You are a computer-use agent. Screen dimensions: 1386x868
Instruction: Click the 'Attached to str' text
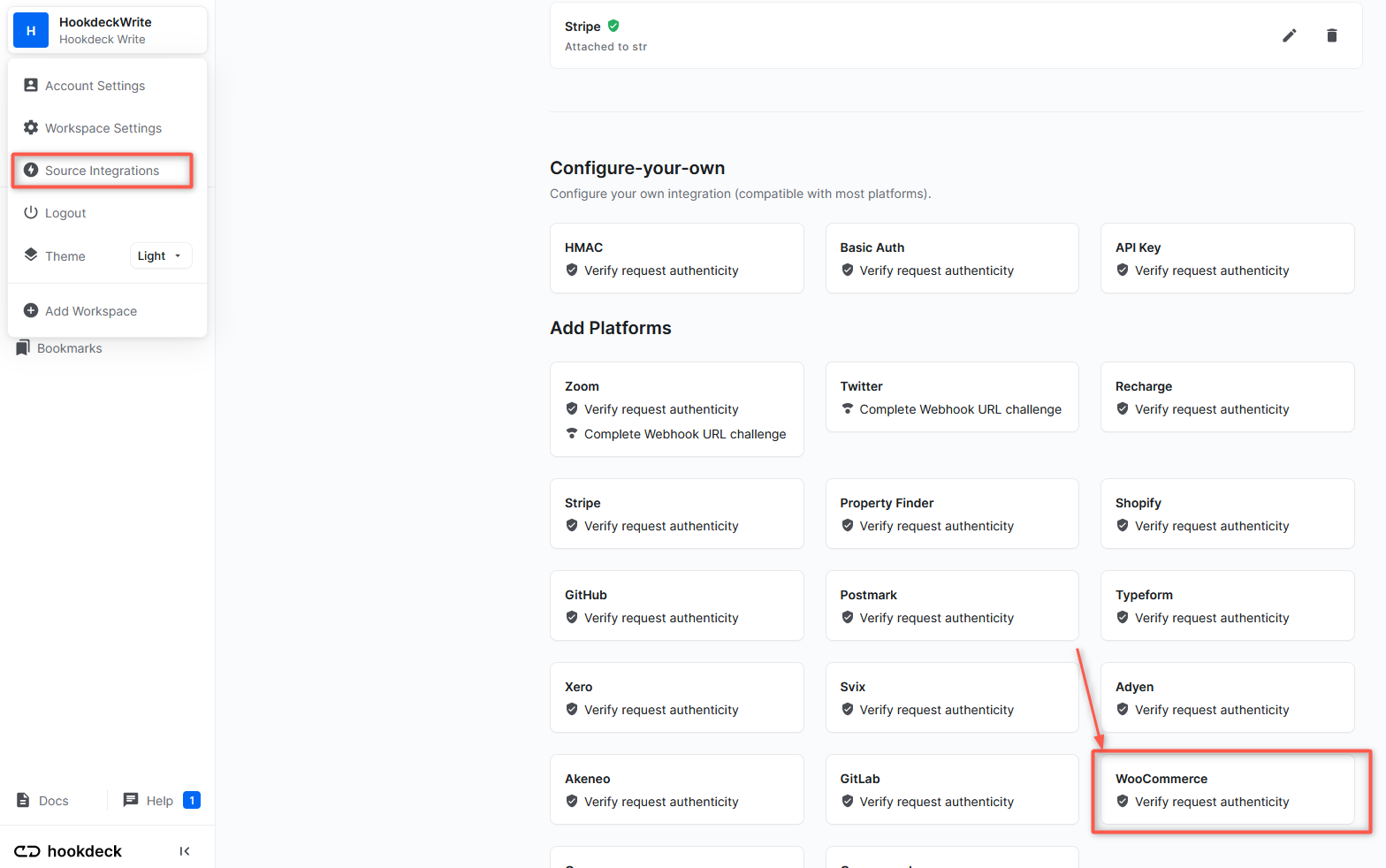click(605, 47)
